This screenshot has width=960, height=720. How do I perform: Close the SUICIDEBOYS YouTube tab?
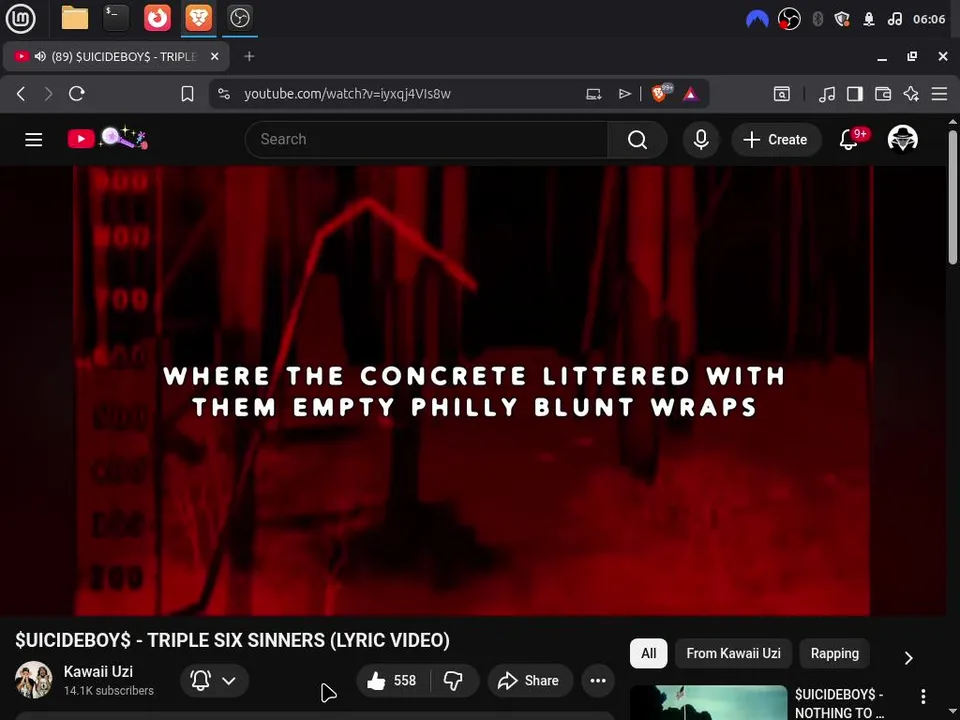click(215, 56)
